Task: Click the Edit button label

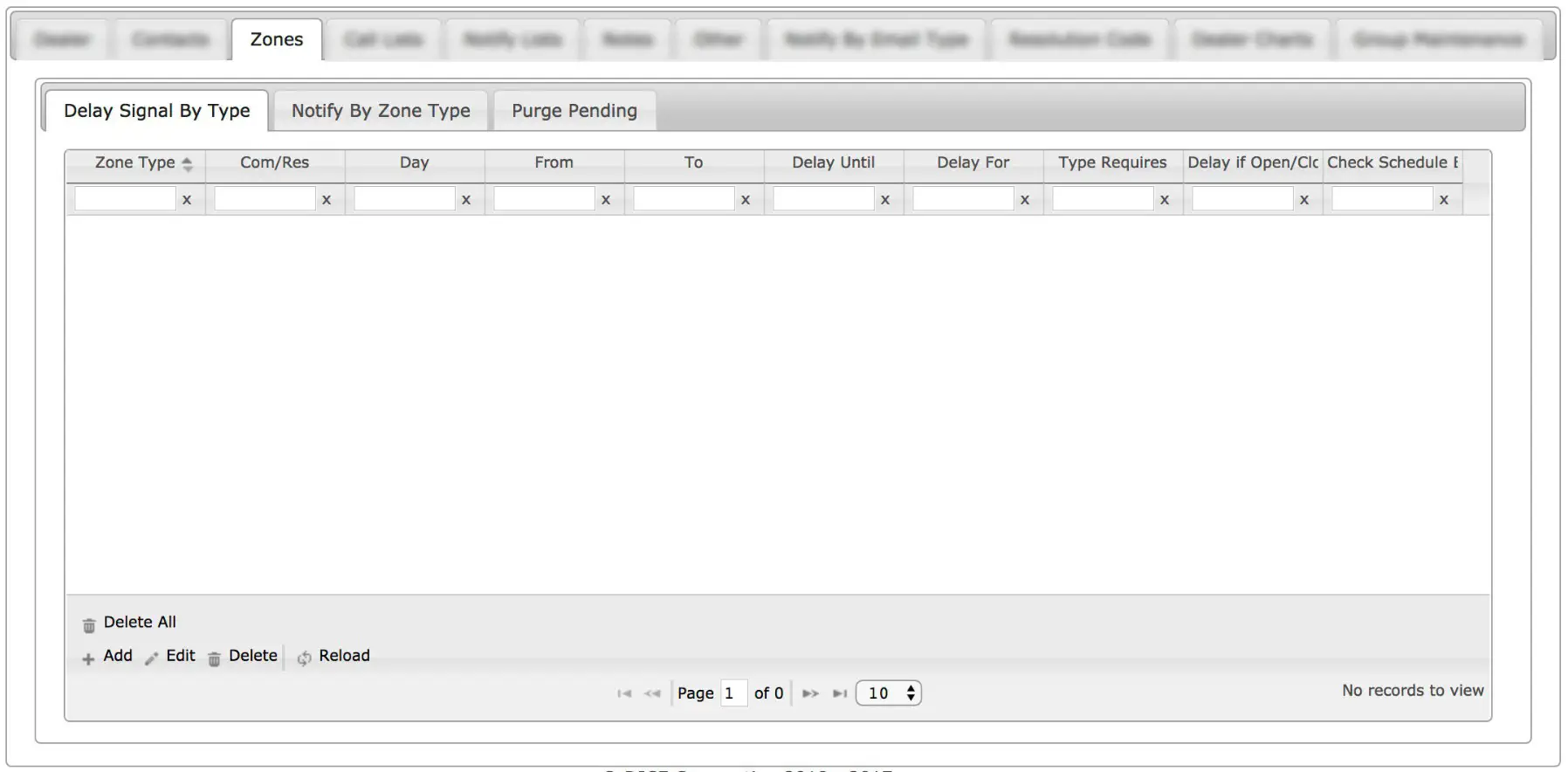Action: point(181,656)
